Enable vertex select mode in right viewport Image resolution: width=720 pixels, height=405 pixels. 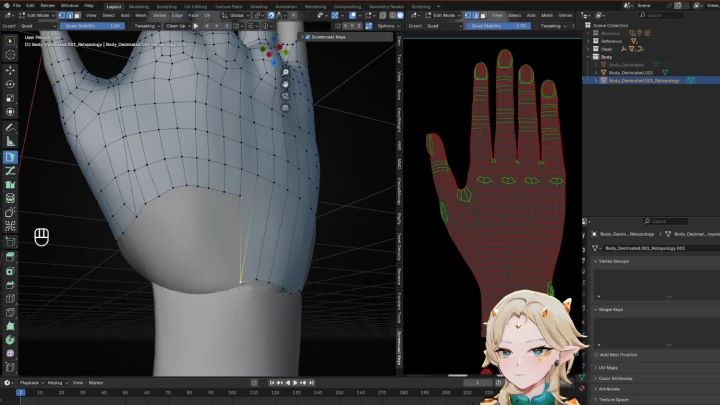[468, 15]
